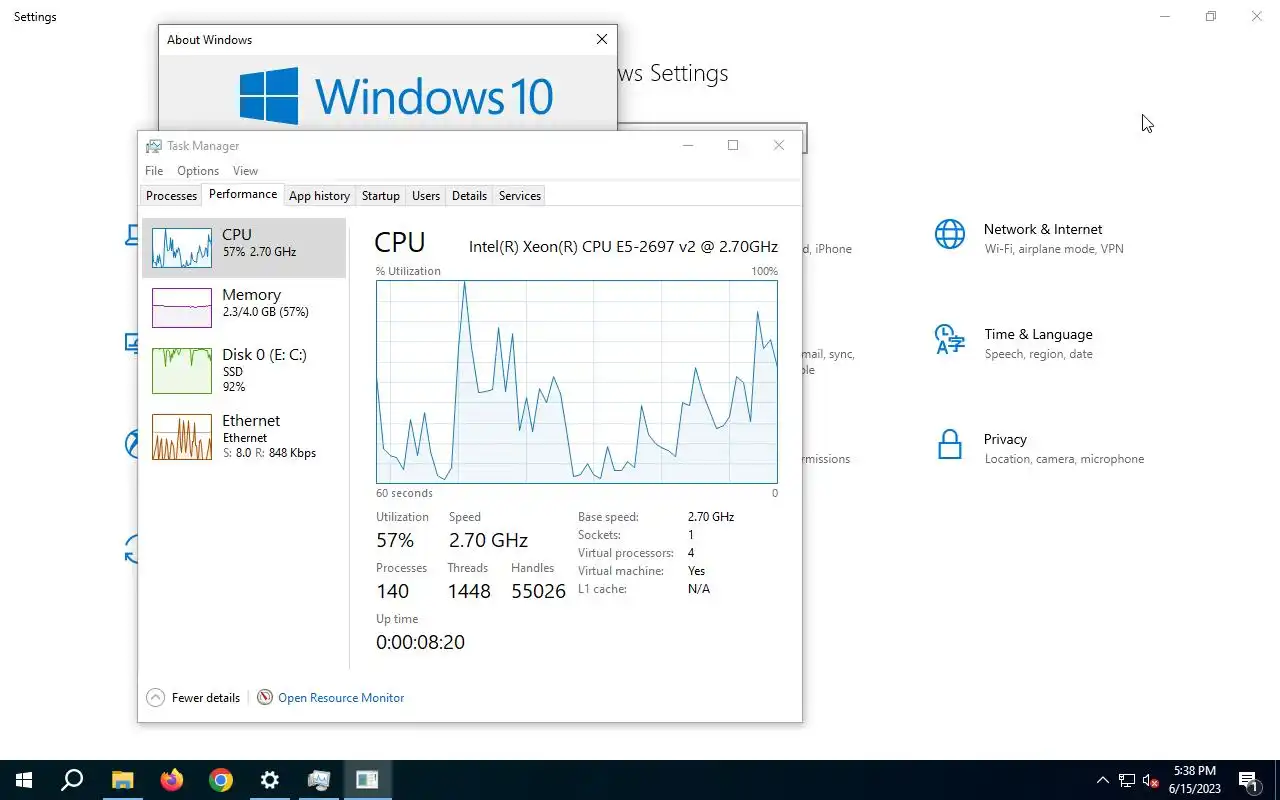This screenshot has height=800, width=1280.
Task: Switch to the Processes tab
Action: tap(171, 196)
